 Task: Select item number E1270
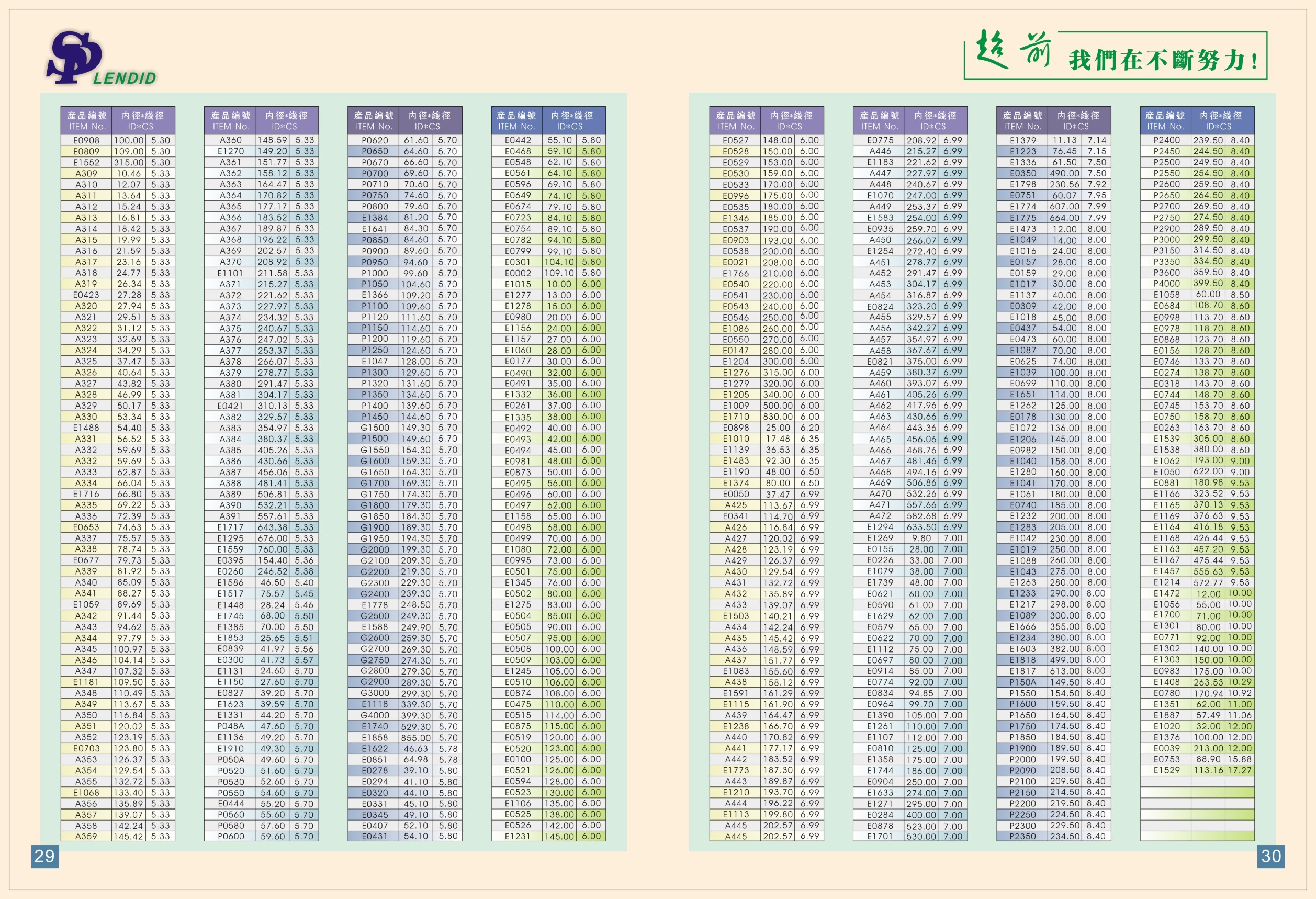point(230,151)
